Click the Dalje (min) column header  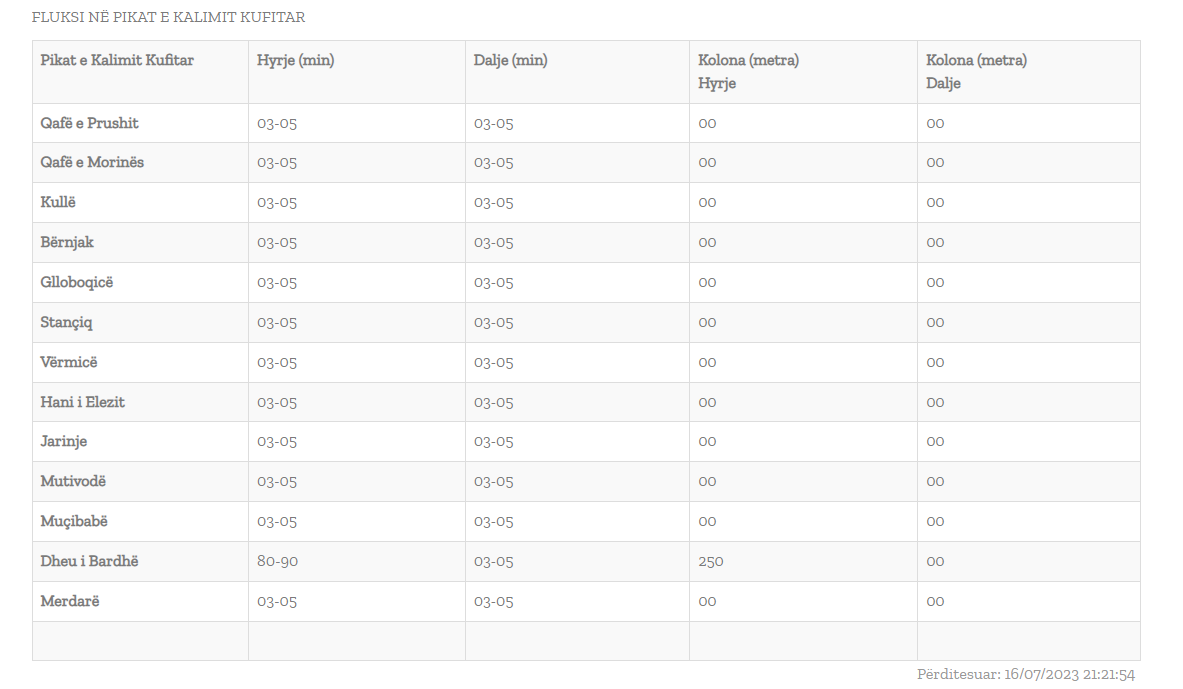point(511,60)
